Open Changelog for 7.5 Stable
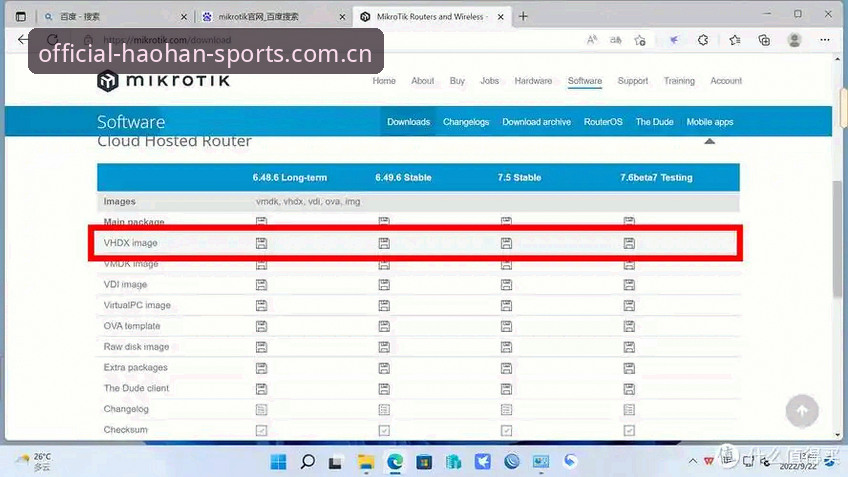 click(x=506, y=410)
